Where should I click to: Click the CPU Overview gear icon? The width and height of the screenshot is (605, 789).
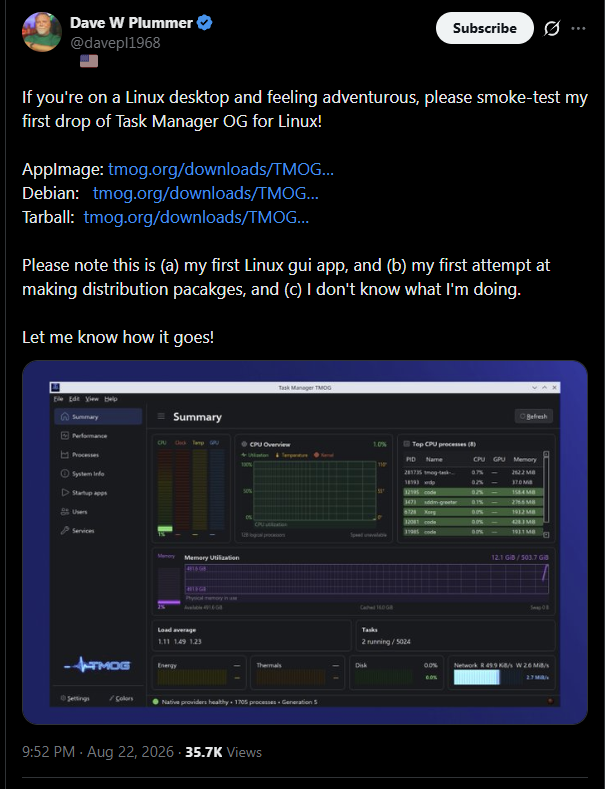244,444
